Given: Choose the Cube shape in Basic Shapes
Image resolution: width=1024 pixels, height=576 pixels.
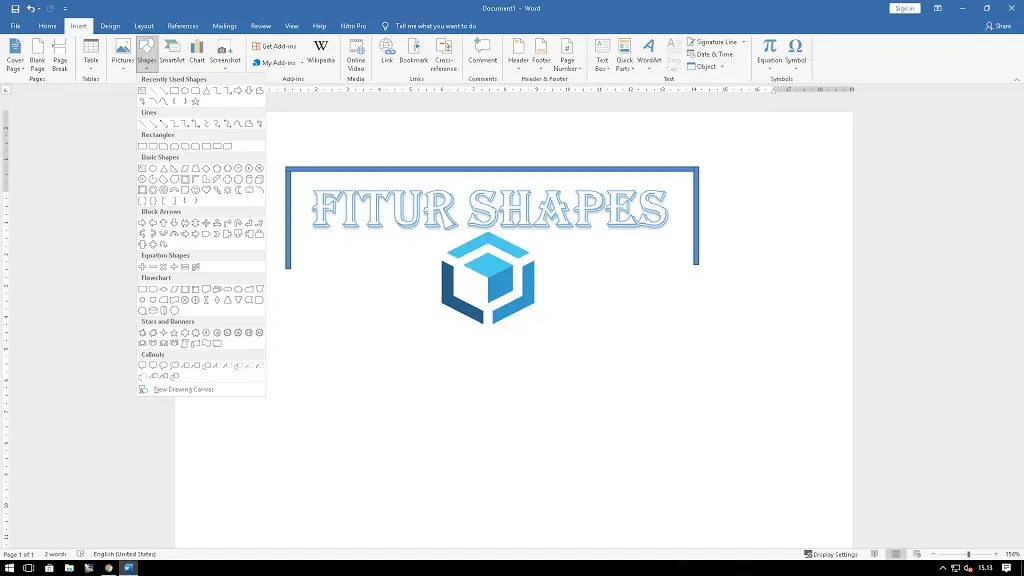Looking at the screenshot, I should click(259, 179).
